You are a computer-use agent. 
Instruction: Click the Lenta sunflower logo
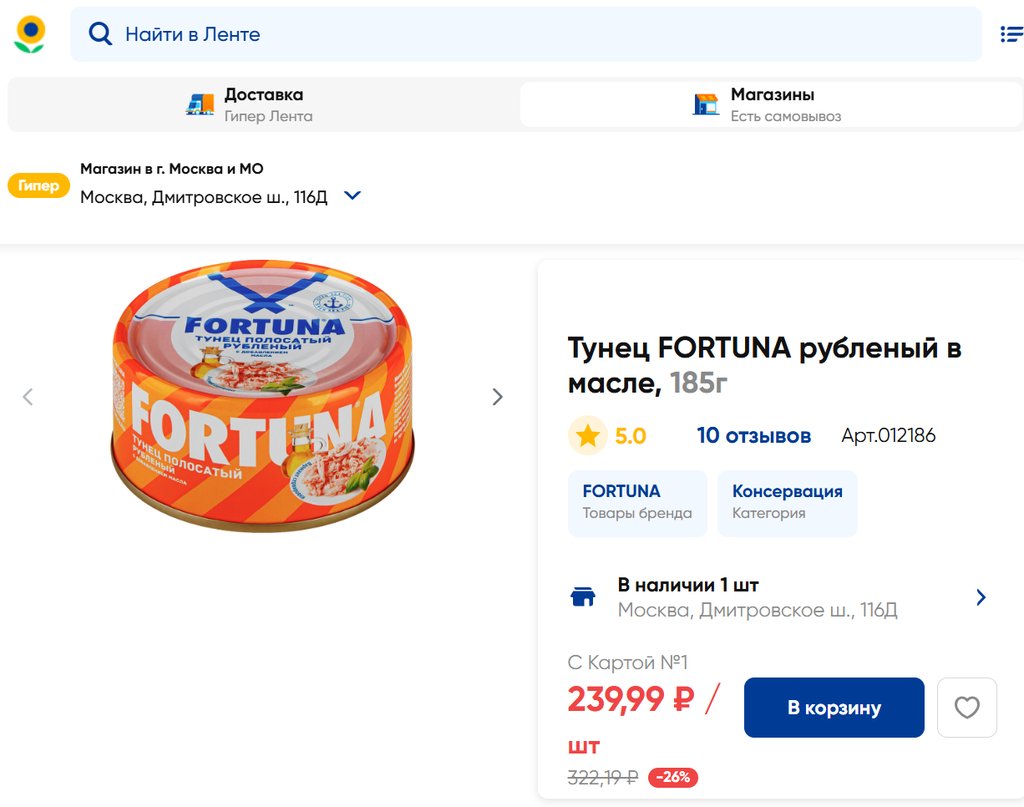click(x=29, y=34)
